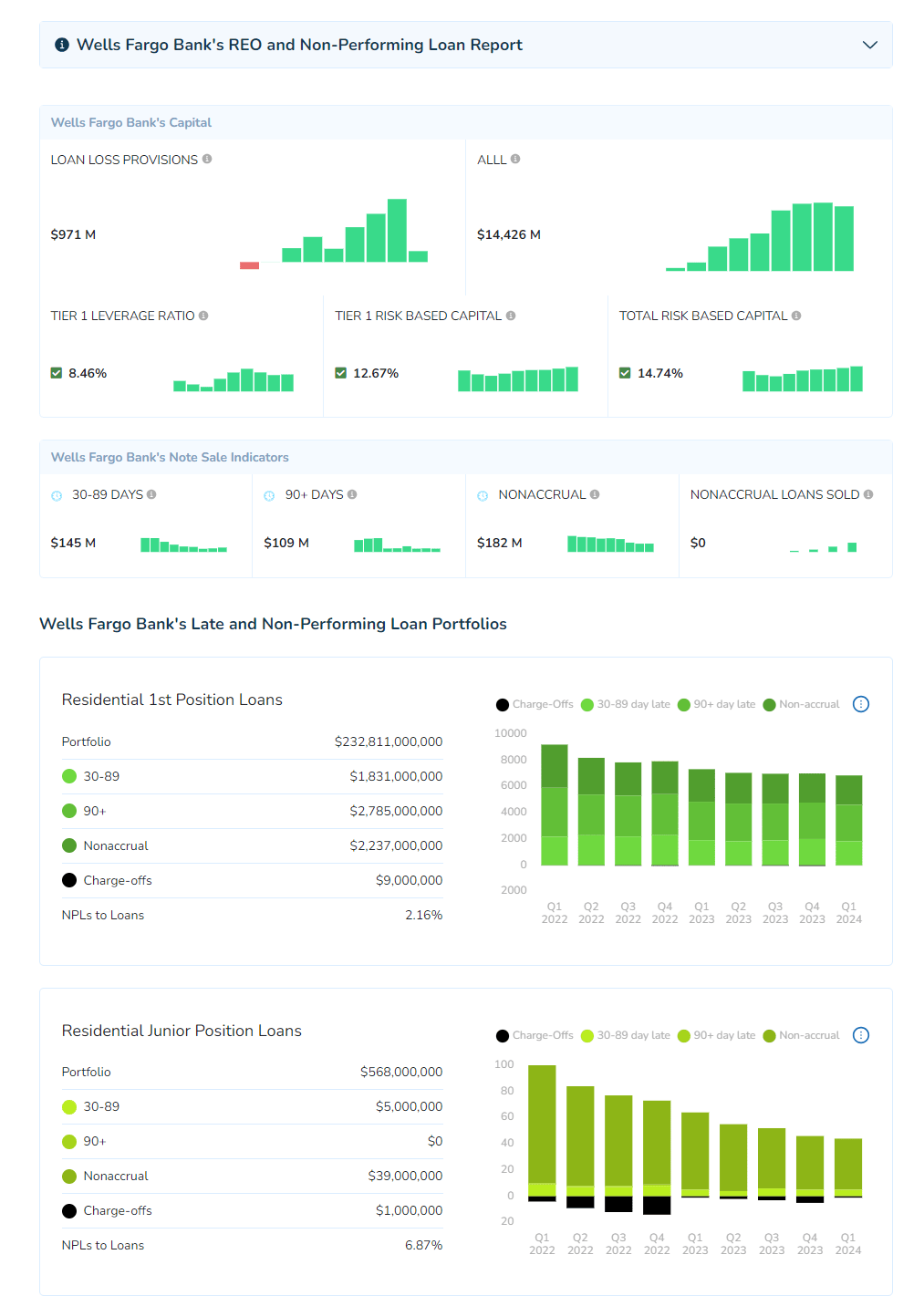Click the Tier 1 Leverage Ratio sparkline chart

point(234,379)
